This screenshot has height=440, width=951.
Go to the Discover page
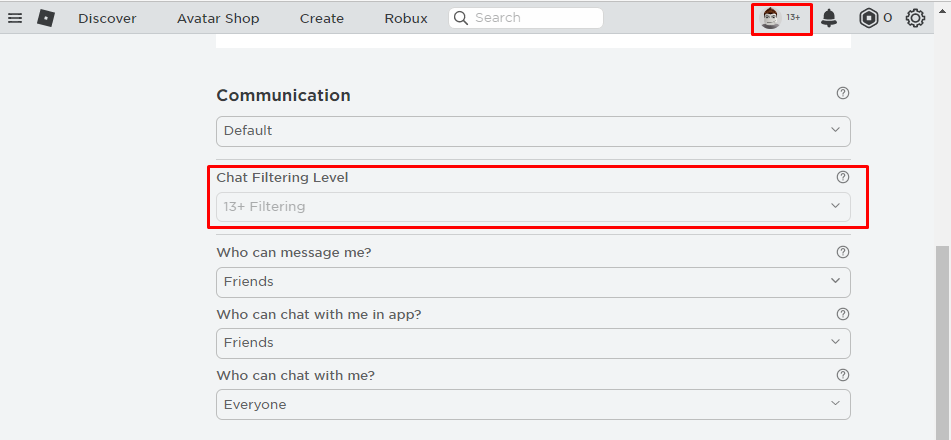[x=107, y=19]
